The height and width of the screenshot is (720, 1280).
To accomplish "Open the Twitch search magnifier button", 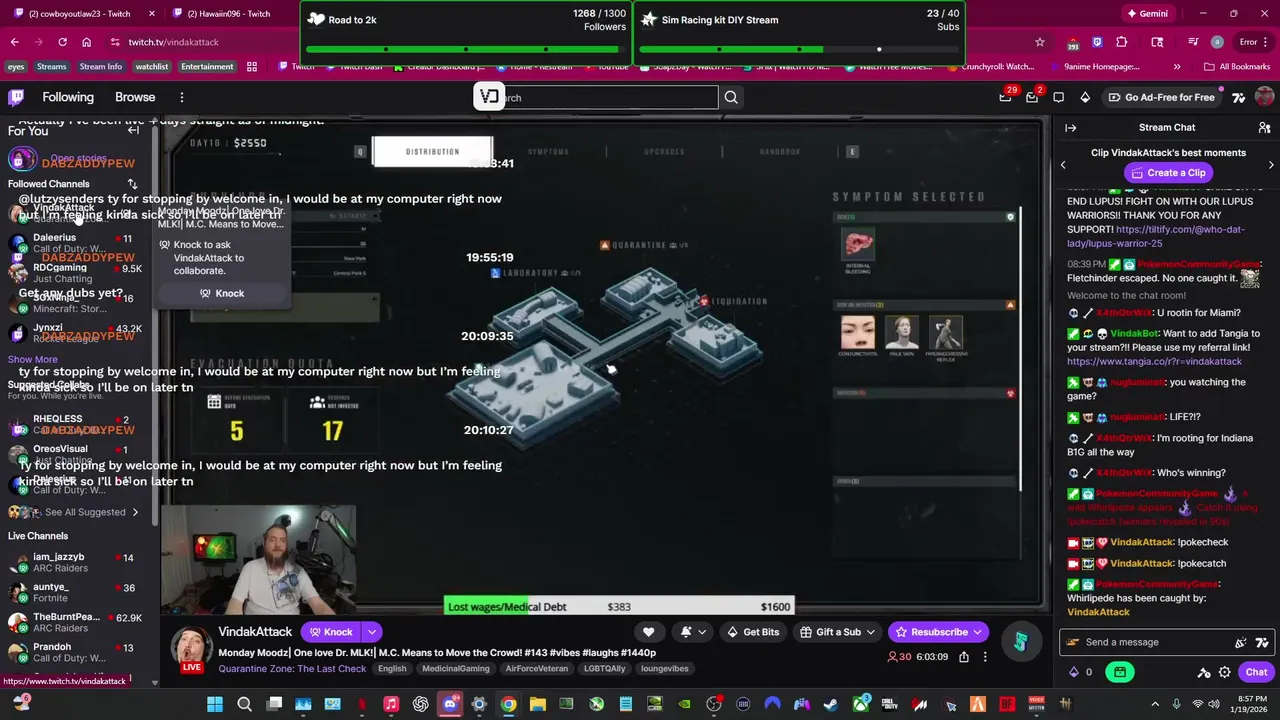I will tap(731, 97).
